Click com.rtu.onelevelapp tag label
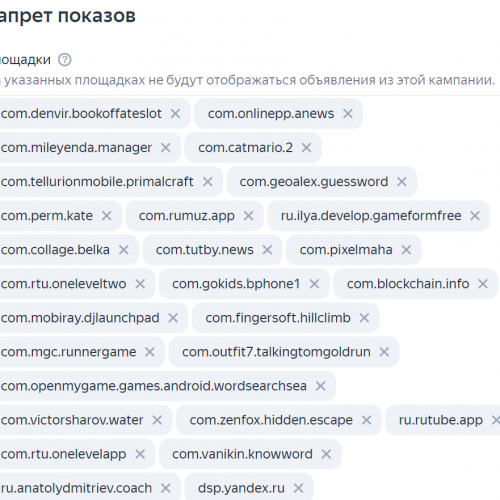 [63, 454]
